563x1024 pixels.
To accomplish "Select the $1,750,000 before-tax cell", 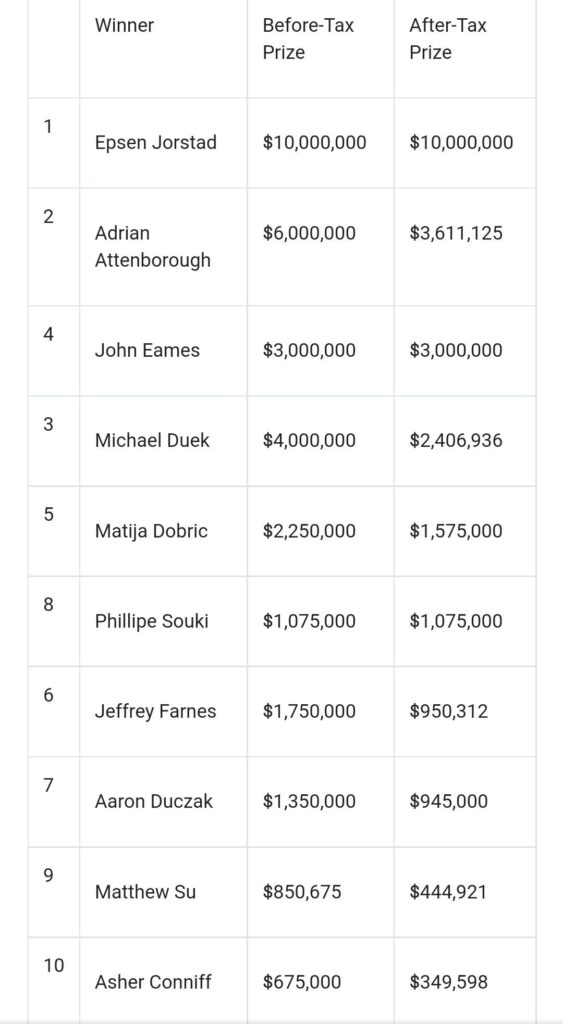I will coord(309,711).
